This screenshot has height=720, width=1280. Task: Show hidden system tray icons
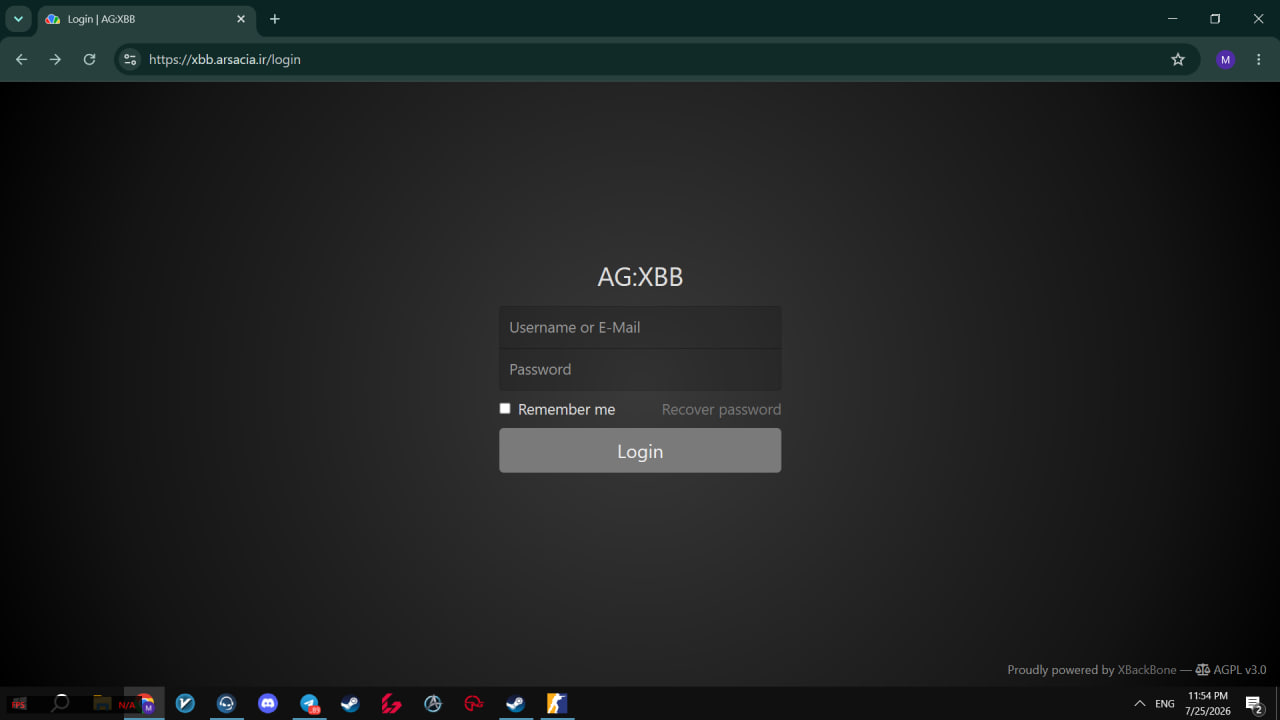tap(1139, 704)
